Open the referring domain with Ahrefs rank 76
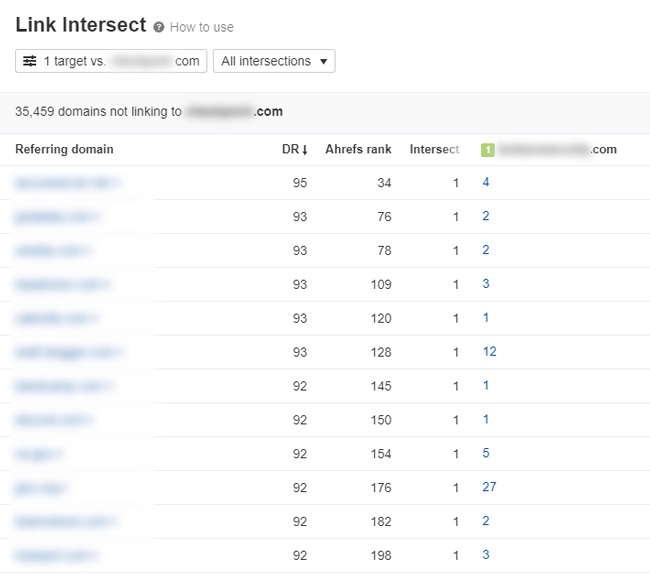650x575 pixels. click(x=58, y=217)
